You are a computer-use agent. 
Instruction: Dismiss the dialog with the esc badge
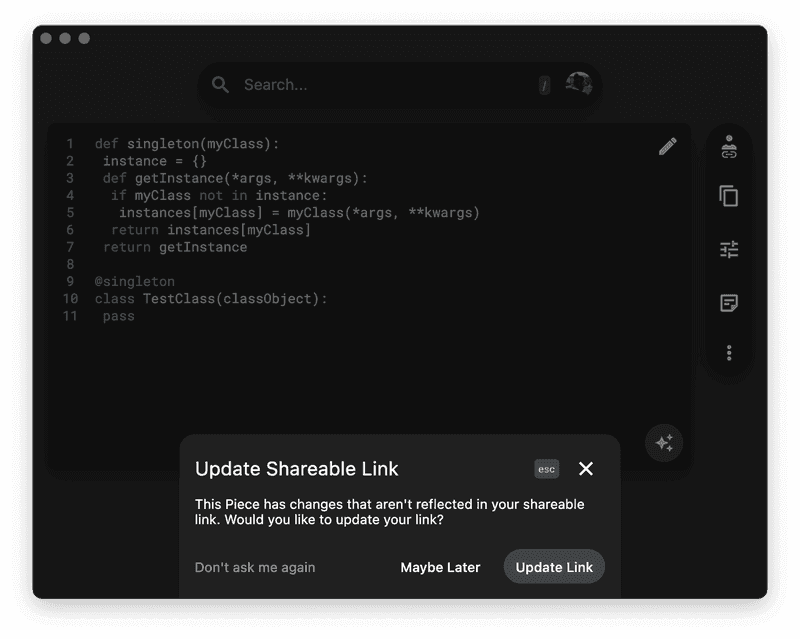tap(547, 468)
